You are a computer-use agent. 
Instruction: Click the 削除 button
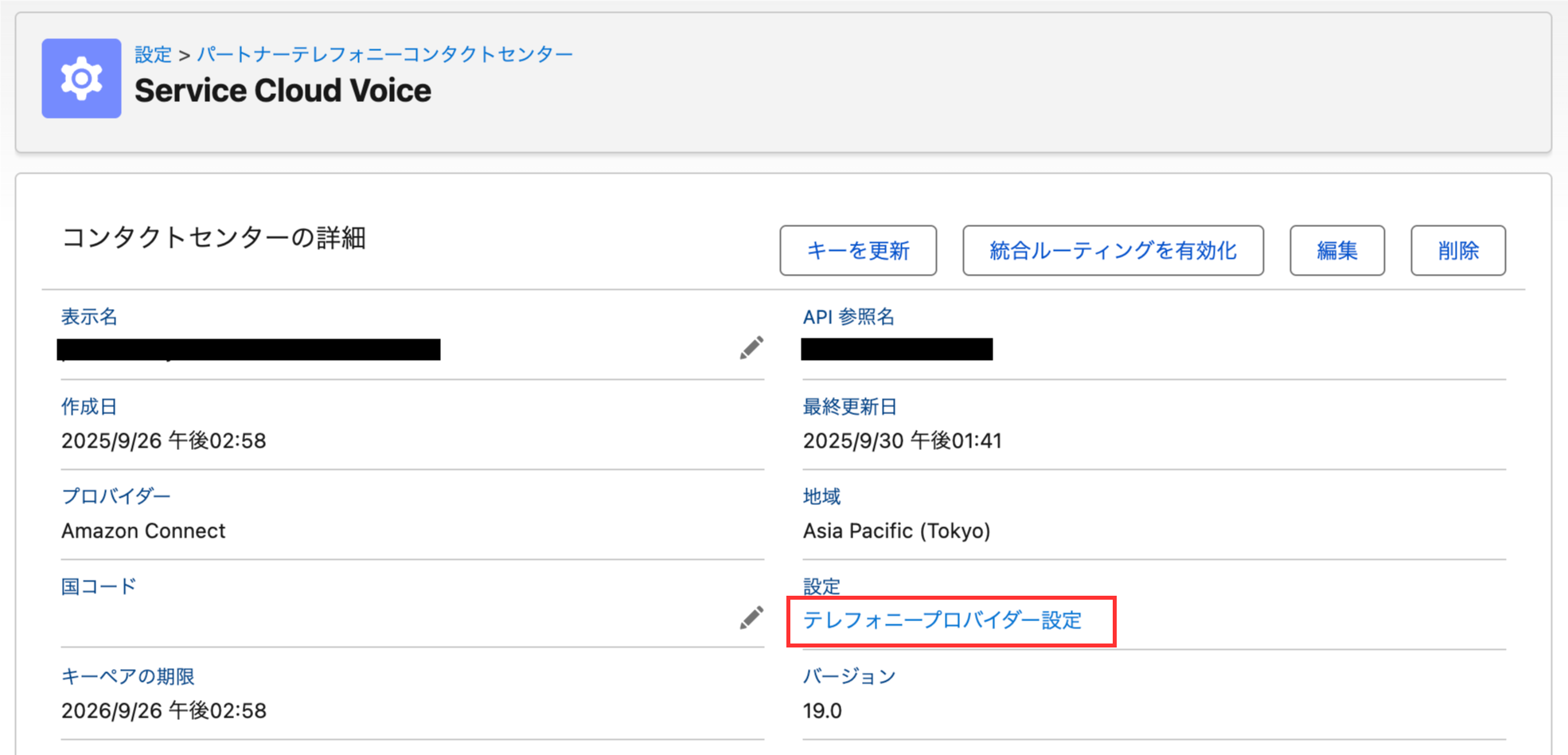1457,250
